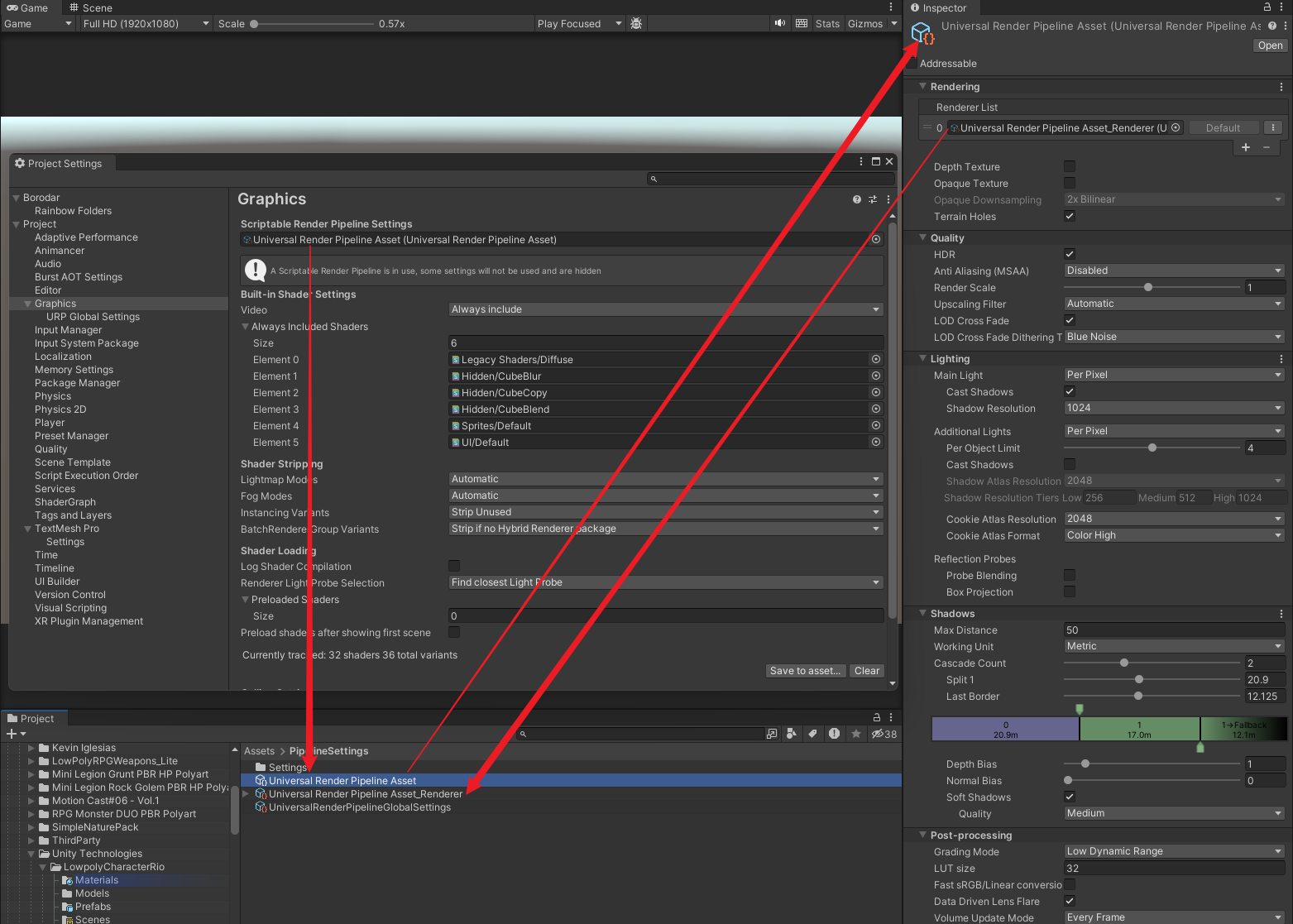Click the Project Settings search field
The image size is (1293, 924).
coord(770,179)
